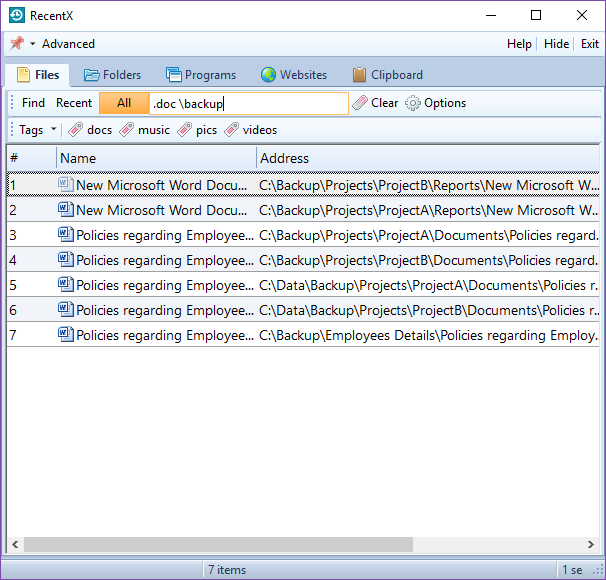The height and width of the screenshot is (580, 606).
Task: Click the Clear button label
Action: click(x=384, y=103)
